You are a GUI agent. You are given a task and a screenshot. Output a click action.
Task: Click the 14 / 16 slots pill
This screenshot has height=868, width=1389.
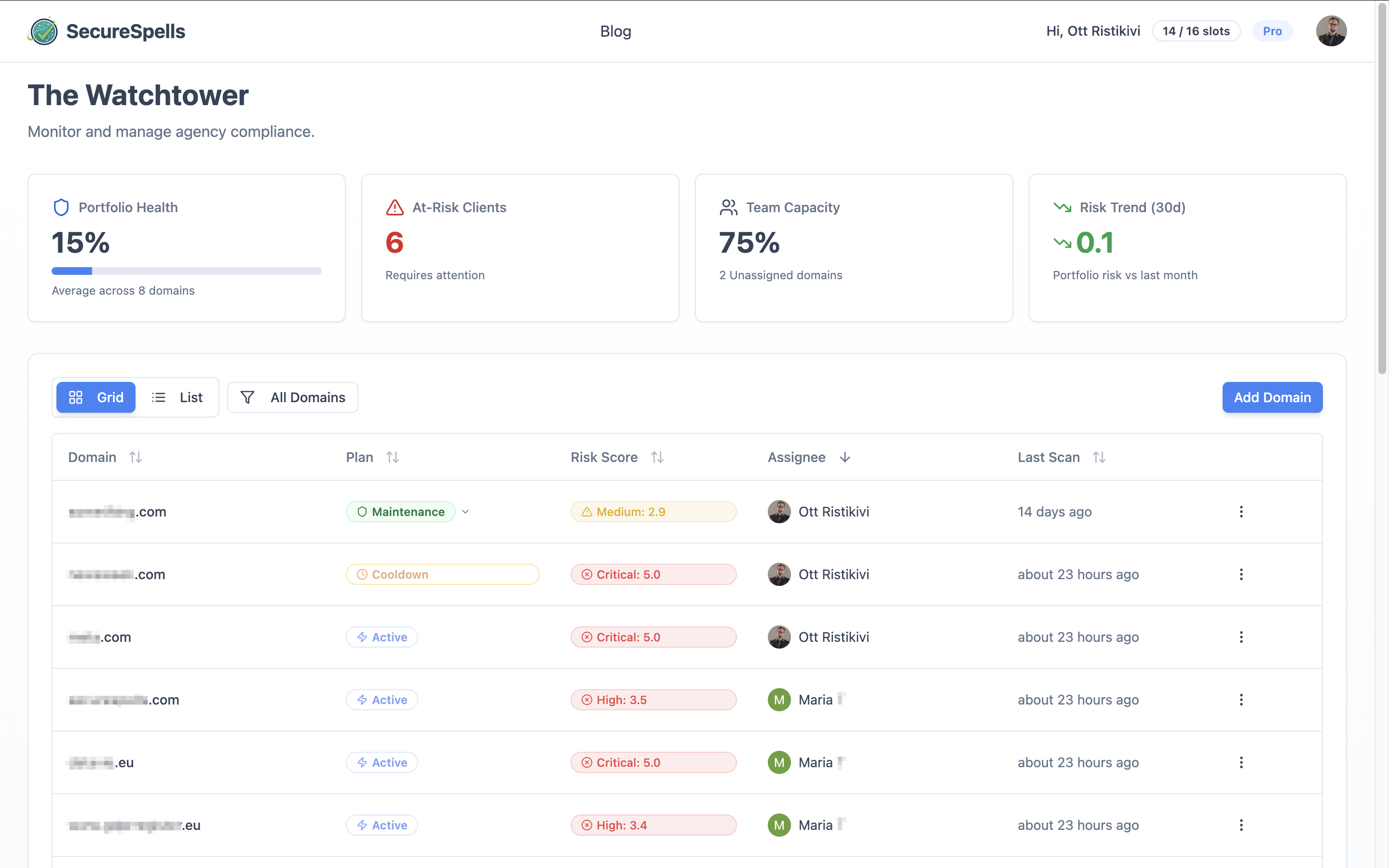click(x=1196, y=31)
